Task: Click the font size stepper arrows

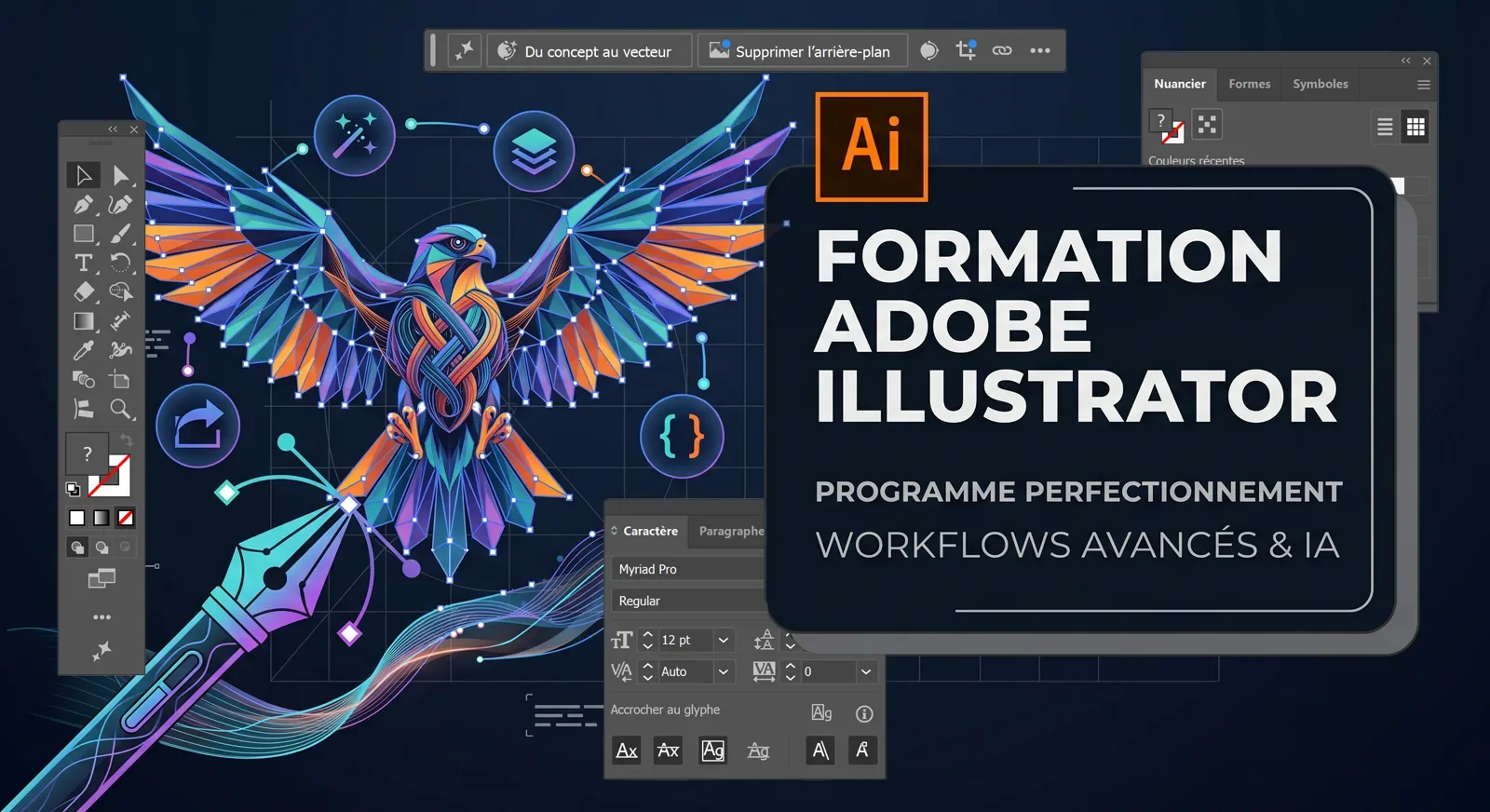Action: 648,641
